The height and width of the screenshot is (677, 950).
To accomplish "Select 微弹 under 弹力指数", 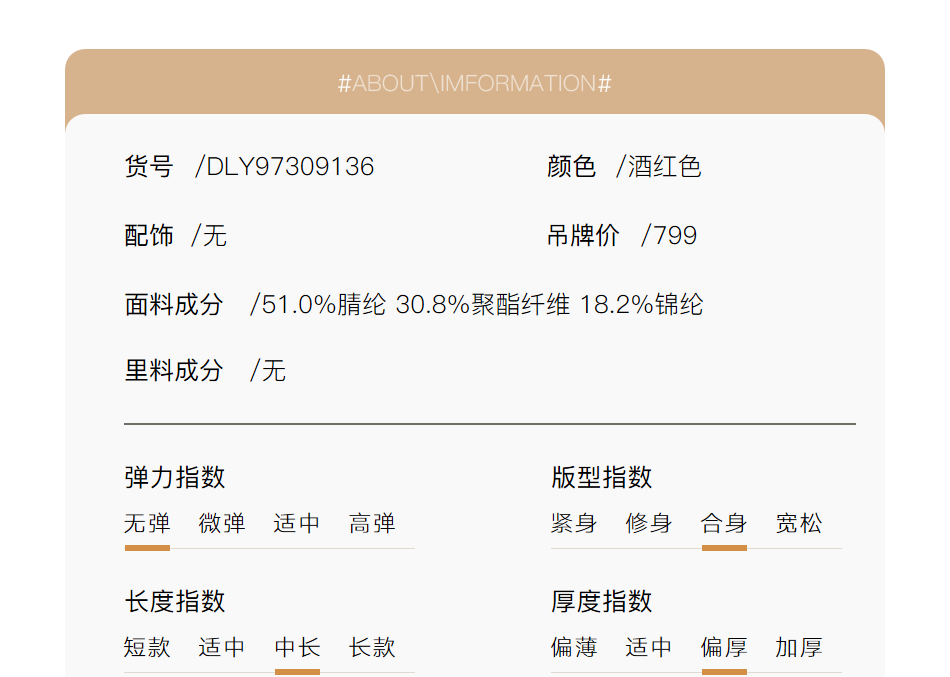I will point(222,524).
